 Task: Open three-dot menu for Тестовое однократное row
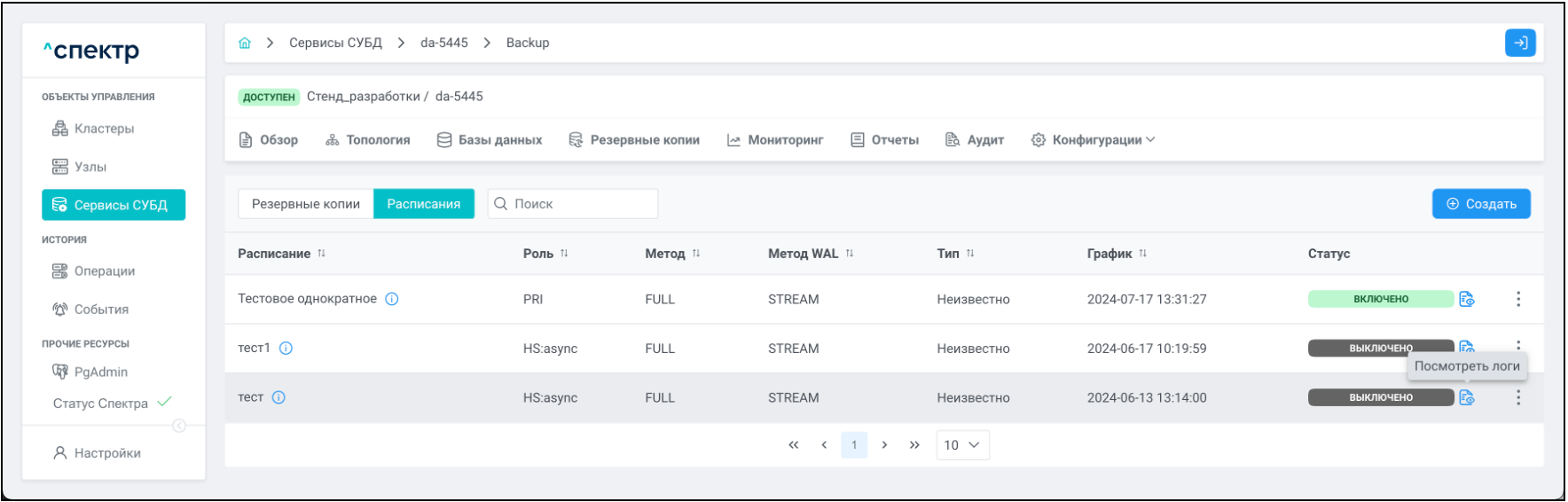pos(1518,299)
